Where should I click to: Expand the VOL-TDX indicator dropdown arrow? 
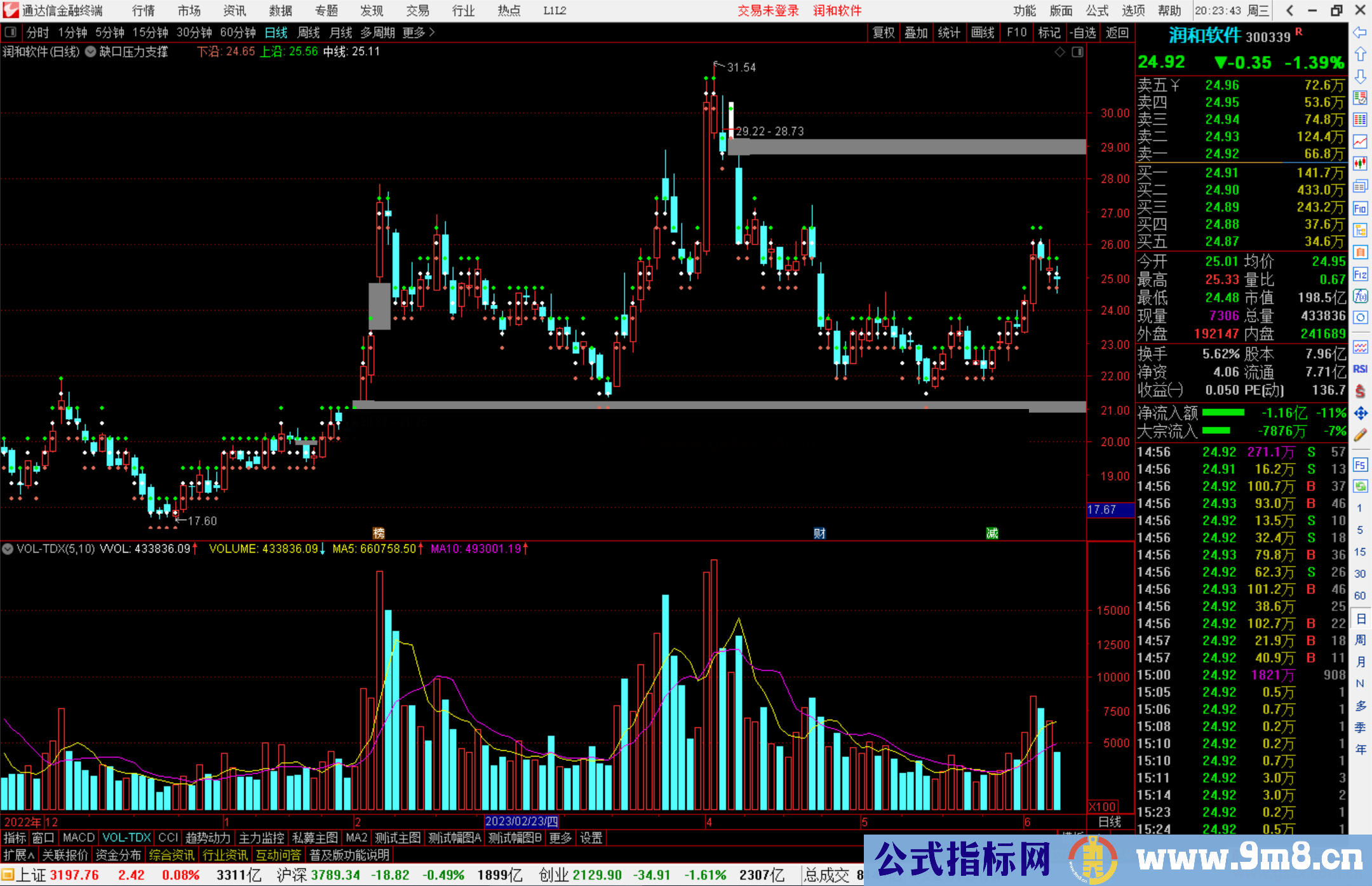[8, 549]
